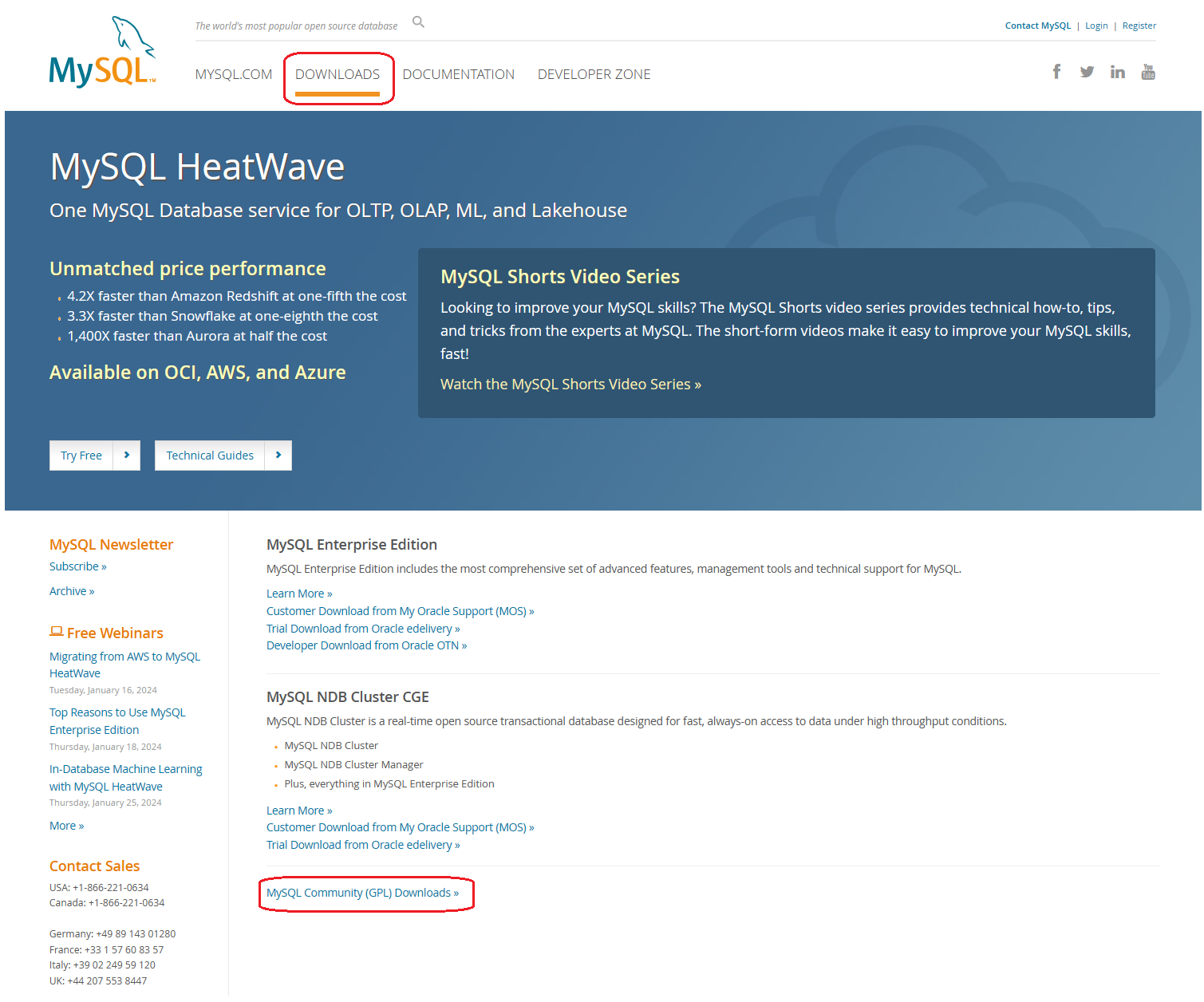The height and width of the screenshot is (1002, 1204).
Task: Click the UK phone number line
Action: pos(98,980)
